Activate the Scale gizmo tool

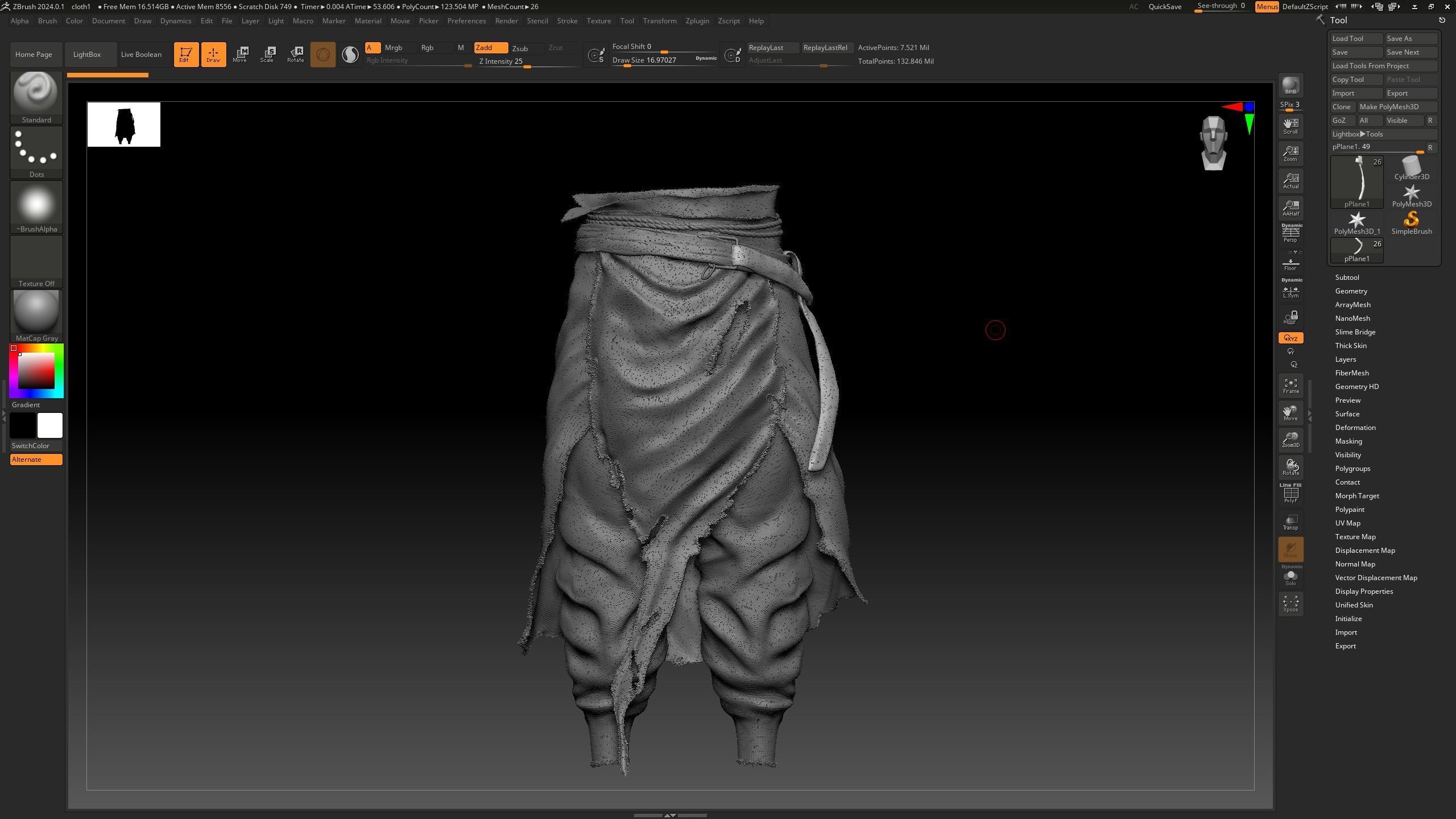267,55
